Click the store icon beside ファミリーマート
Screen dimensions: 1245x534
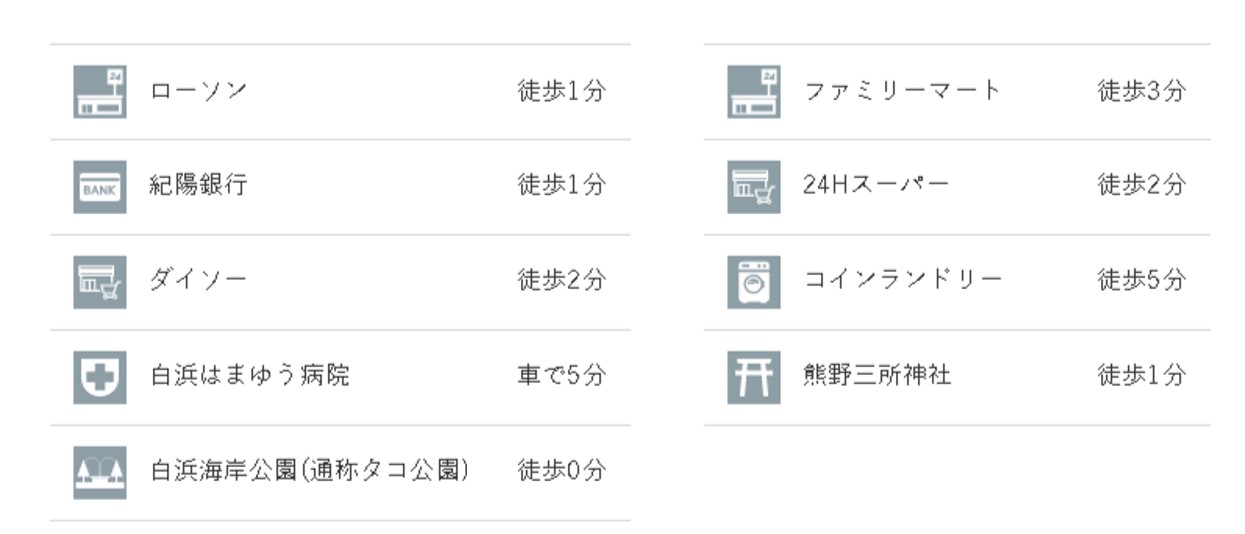[753, 92]
